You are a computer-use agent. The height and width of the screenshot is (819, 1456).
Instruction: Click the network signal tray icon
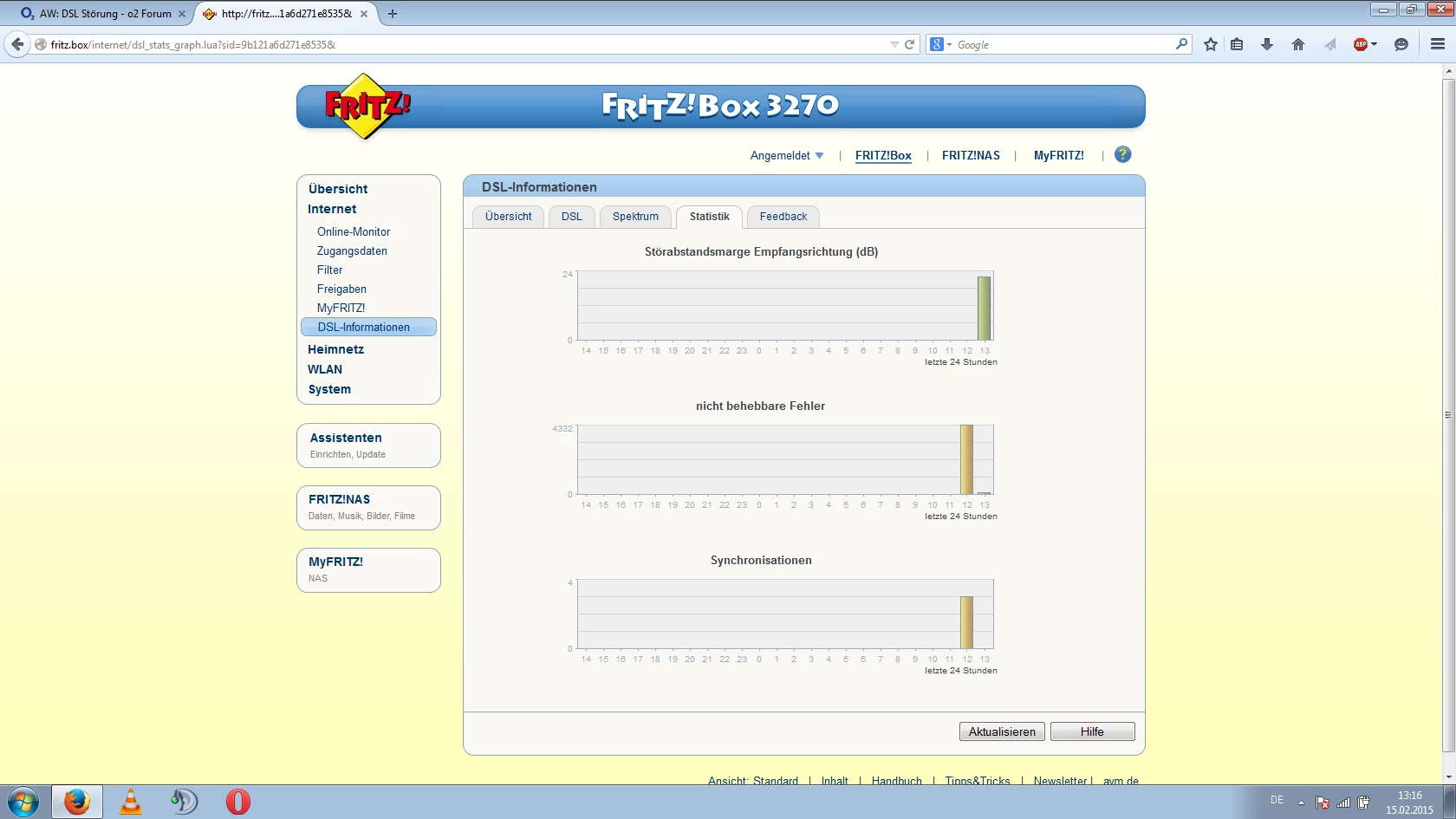point(1343,803)
